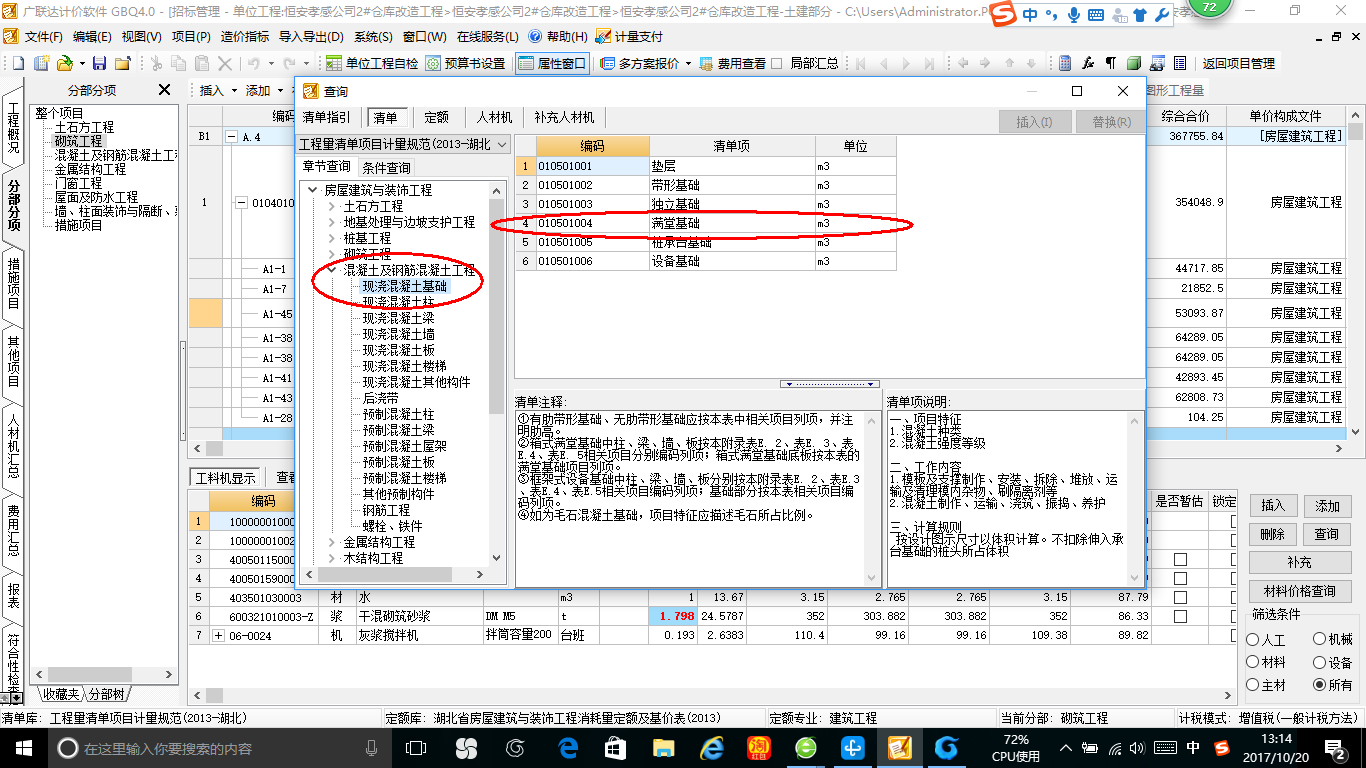This screenshot has width=1366, height=768.
Task: Select the 材料 filter radio button
Action: [x=1253, y=662]
